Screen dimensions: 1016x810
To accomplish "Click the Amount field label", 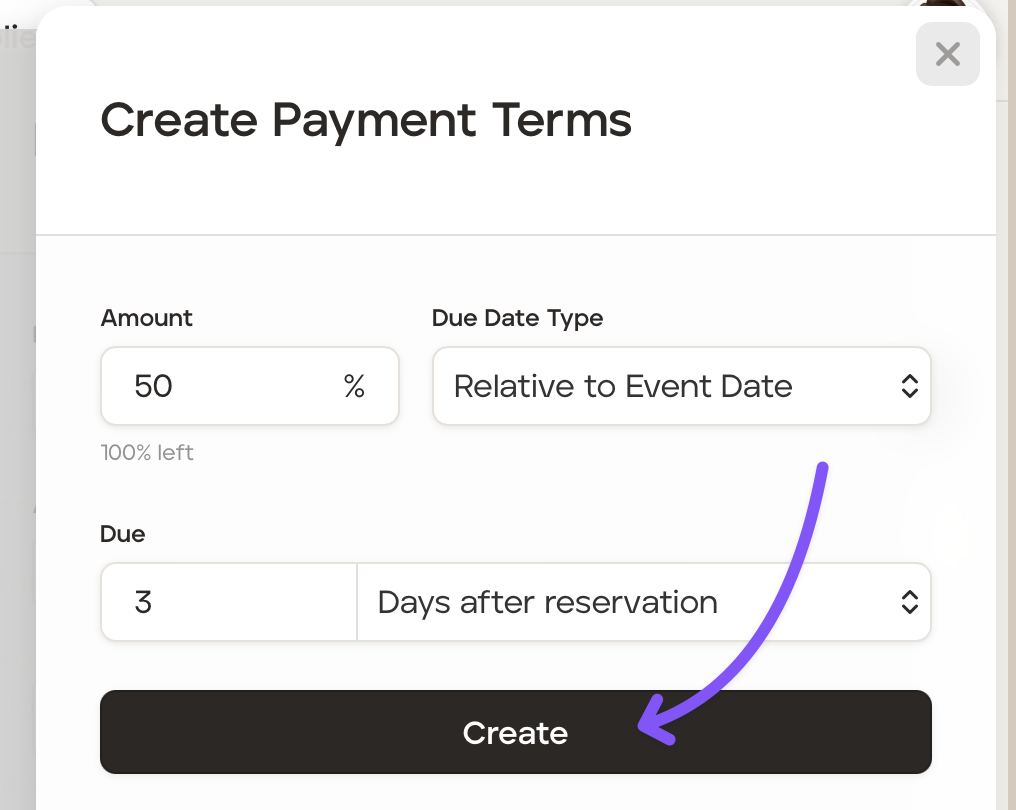I will click(146, 318).
